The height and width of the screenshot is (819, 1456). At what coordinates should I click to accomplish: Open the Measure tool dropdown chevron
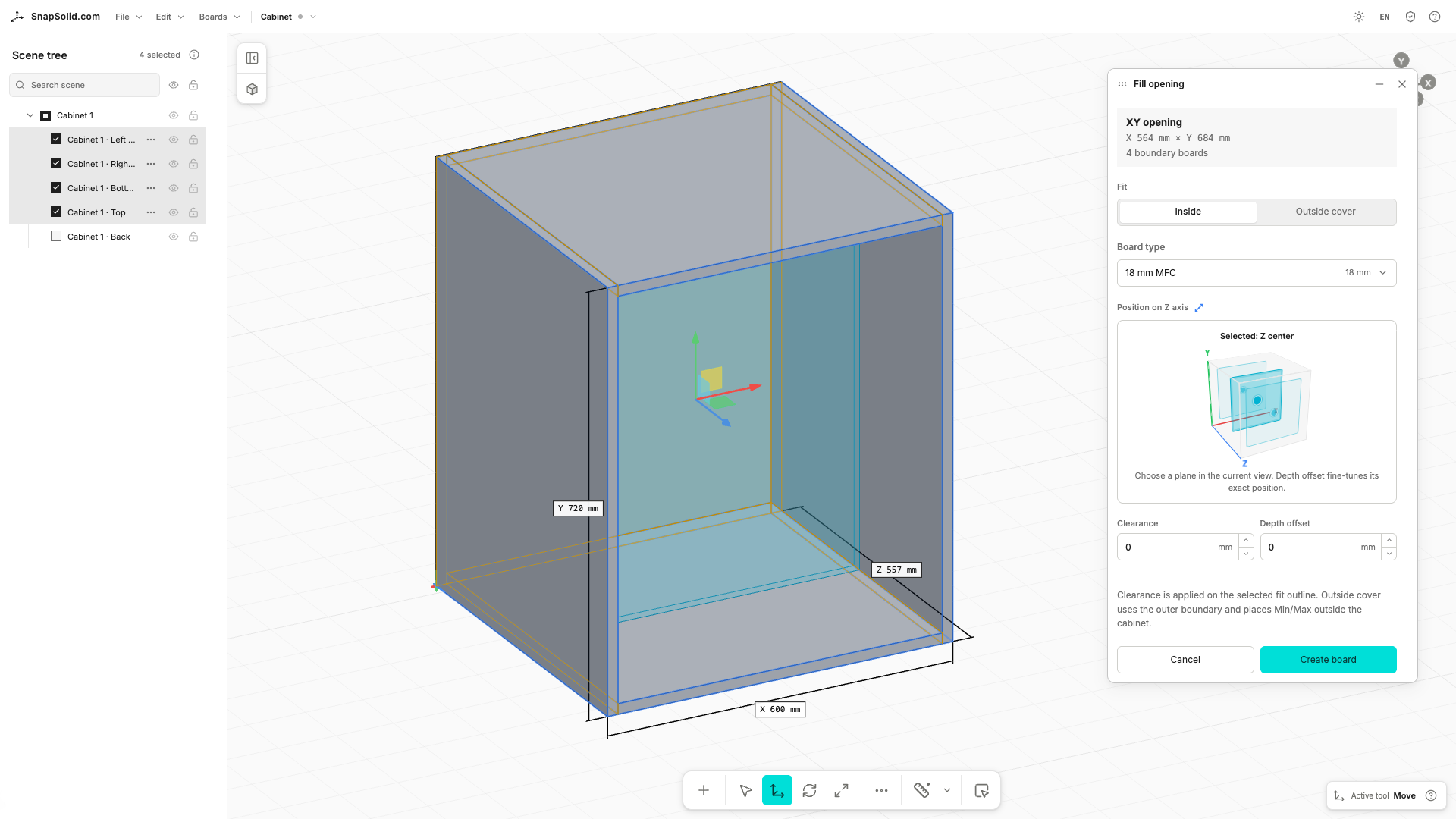[x=947, y=790]
